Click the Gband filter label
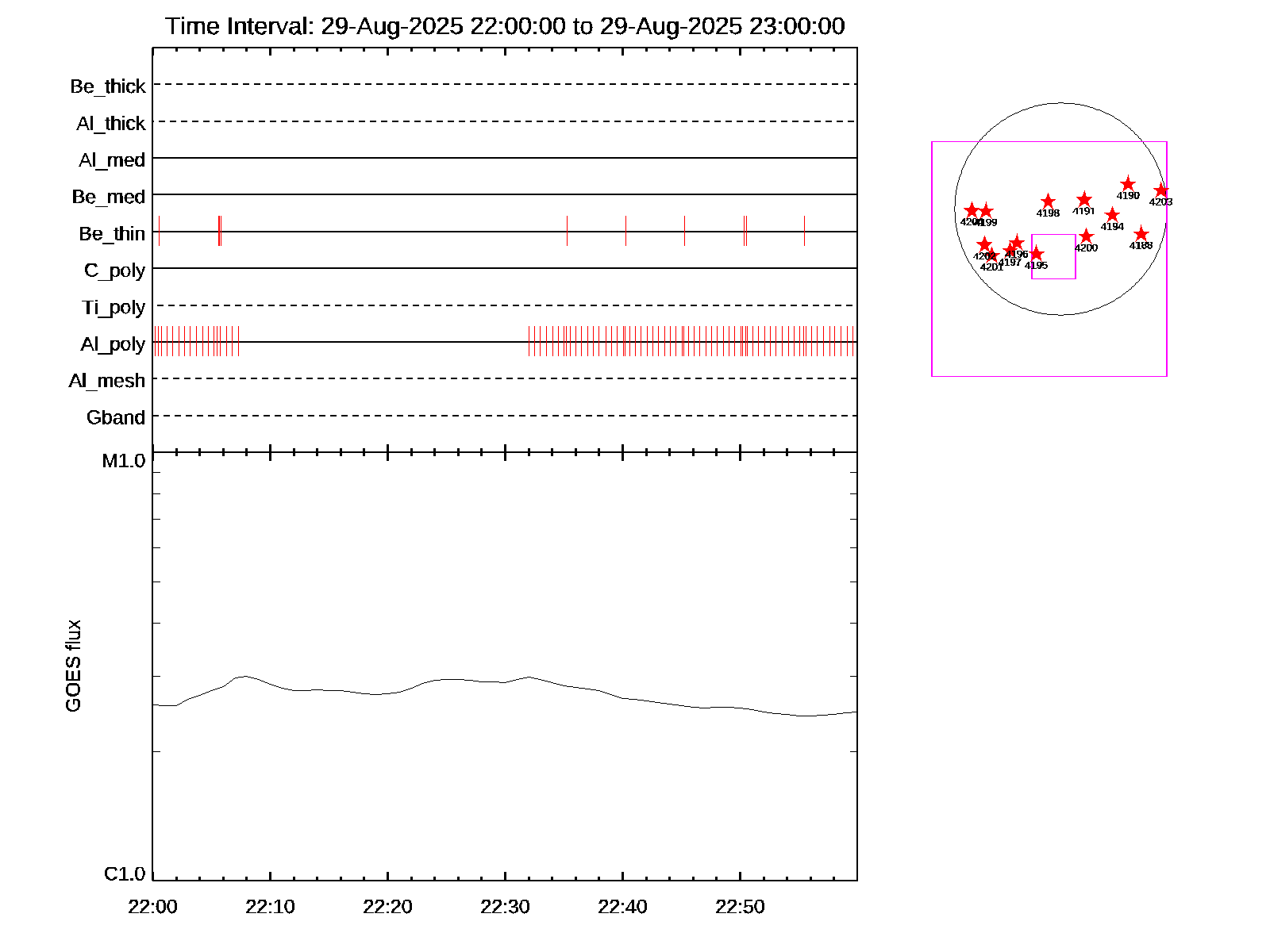 [116, 418]
